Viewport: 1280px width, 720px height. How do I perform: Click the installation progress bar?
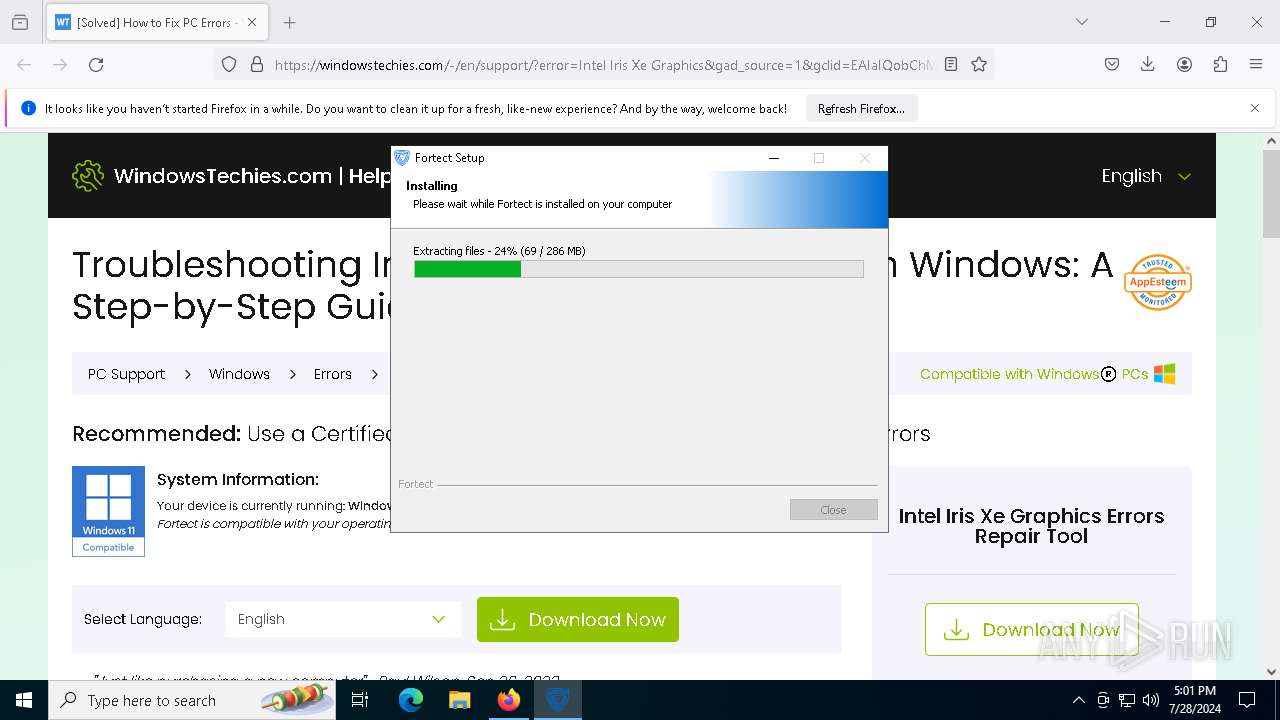pos(639,269)
